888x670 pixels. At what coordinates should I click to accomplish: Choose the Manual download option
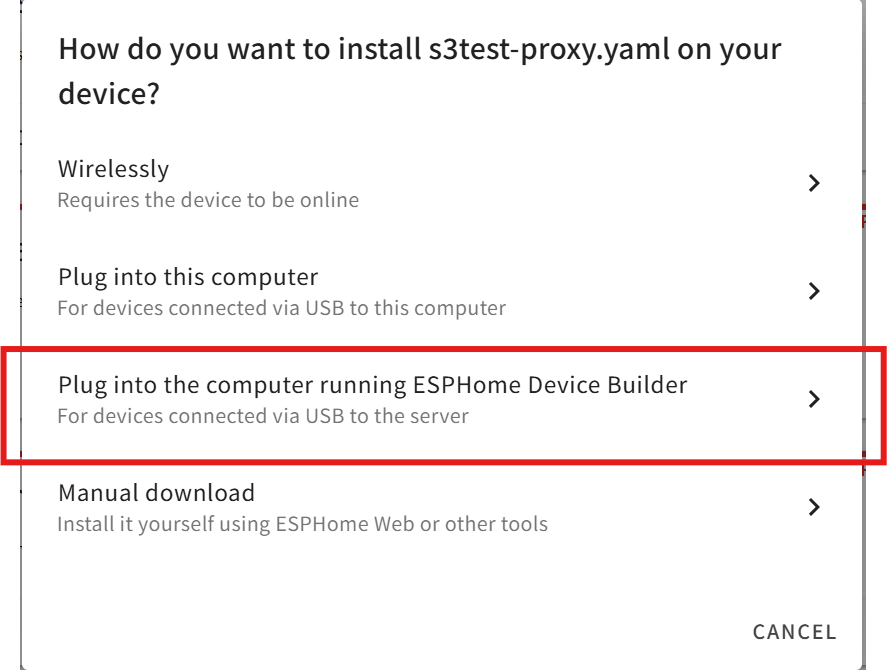tap(400, 507)
